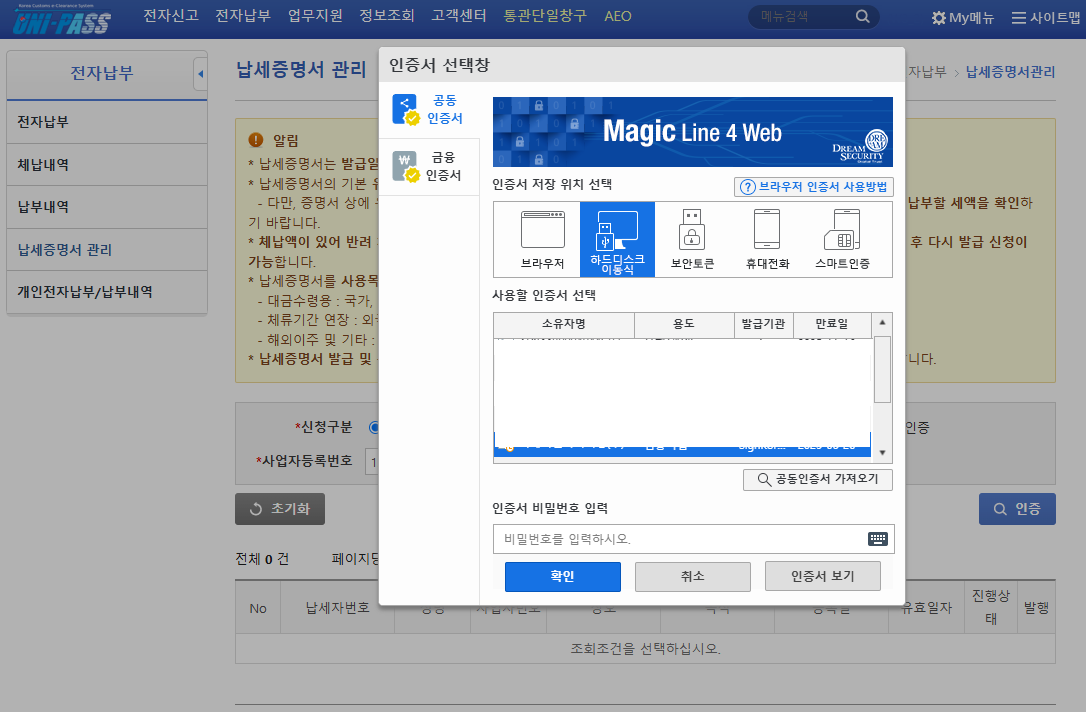
Task: Click 공동인증서 가져오기 button
Action: point(817,479)
